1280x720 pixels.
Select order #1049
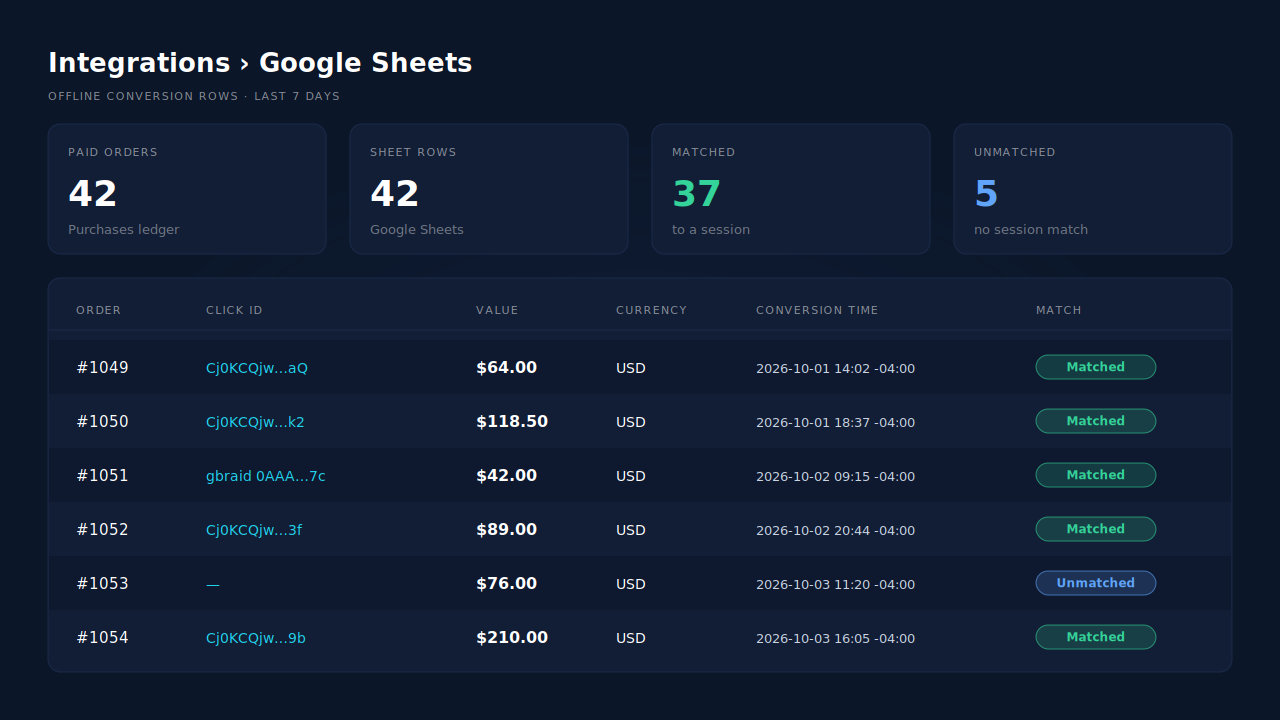(102, 367)
